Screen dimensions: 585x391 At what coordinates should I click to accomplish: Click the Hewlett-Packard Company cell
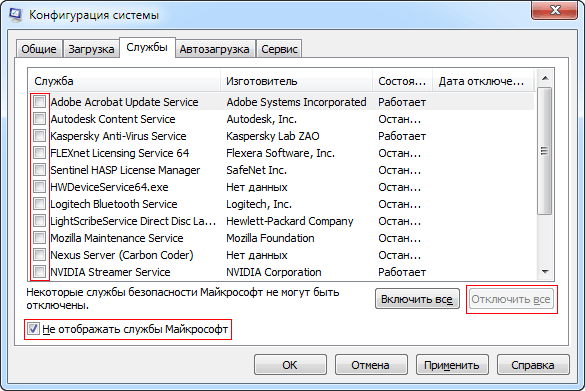(290, 221)
